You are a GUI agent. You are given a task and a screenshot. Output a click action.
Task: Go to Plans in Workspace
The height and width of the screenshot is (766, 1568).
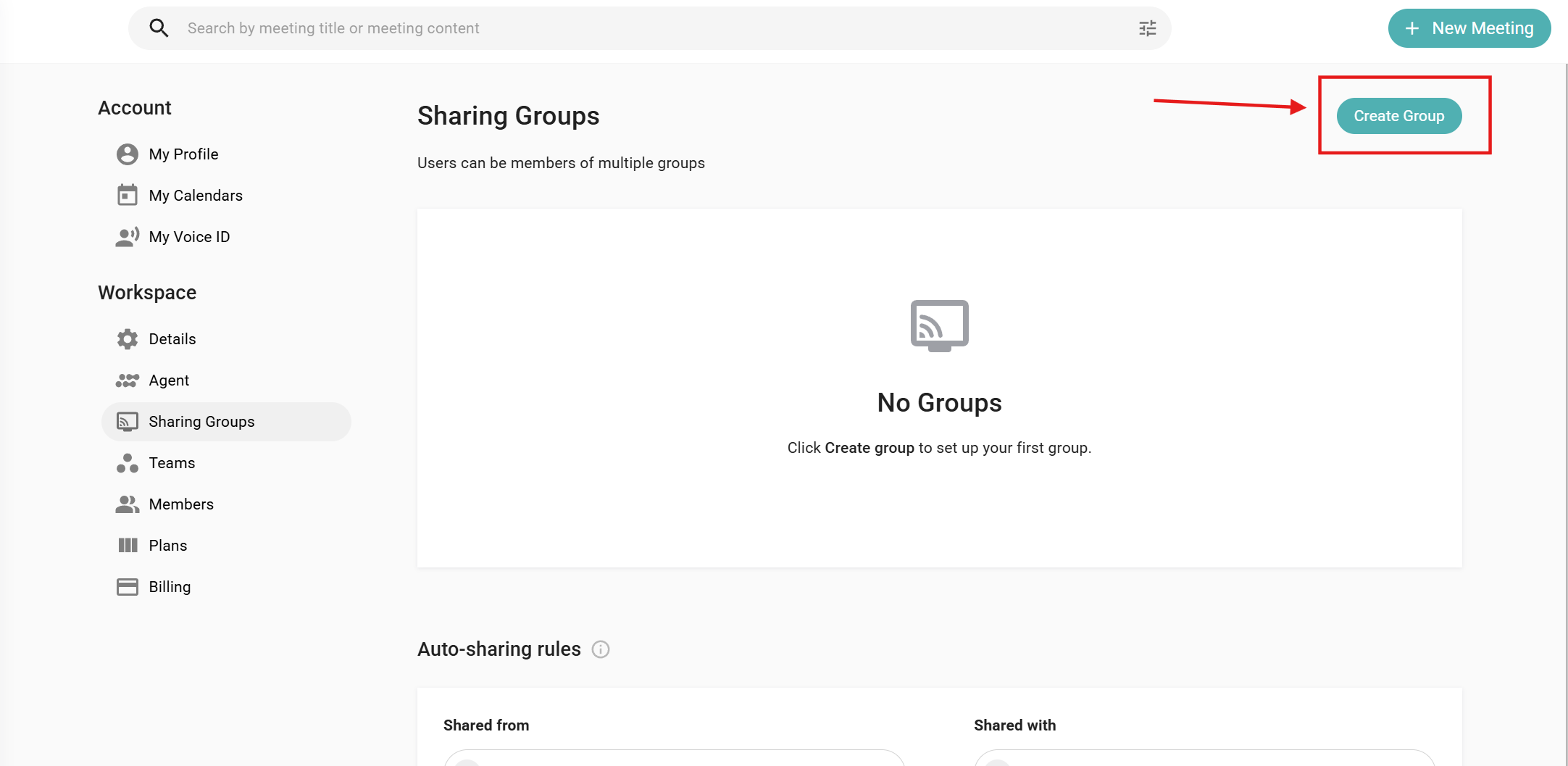pyautogui.click(x=167, y=546)
